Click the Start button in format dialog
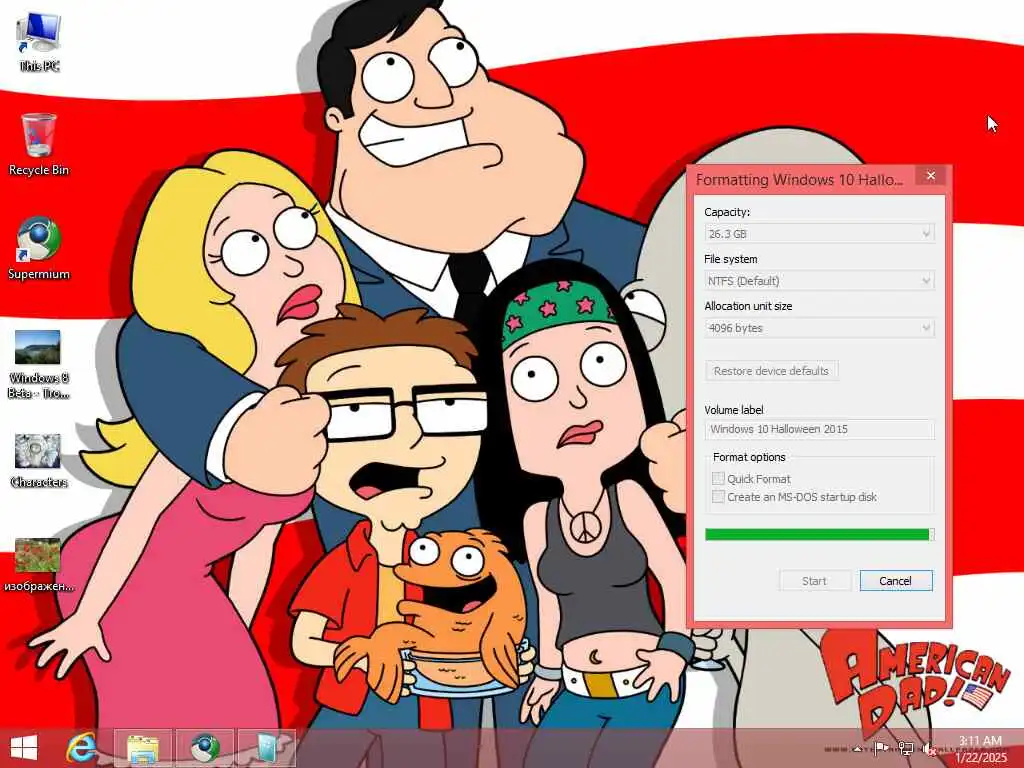1024x768 pixels. pyautogui.click(x=814, y=581)
